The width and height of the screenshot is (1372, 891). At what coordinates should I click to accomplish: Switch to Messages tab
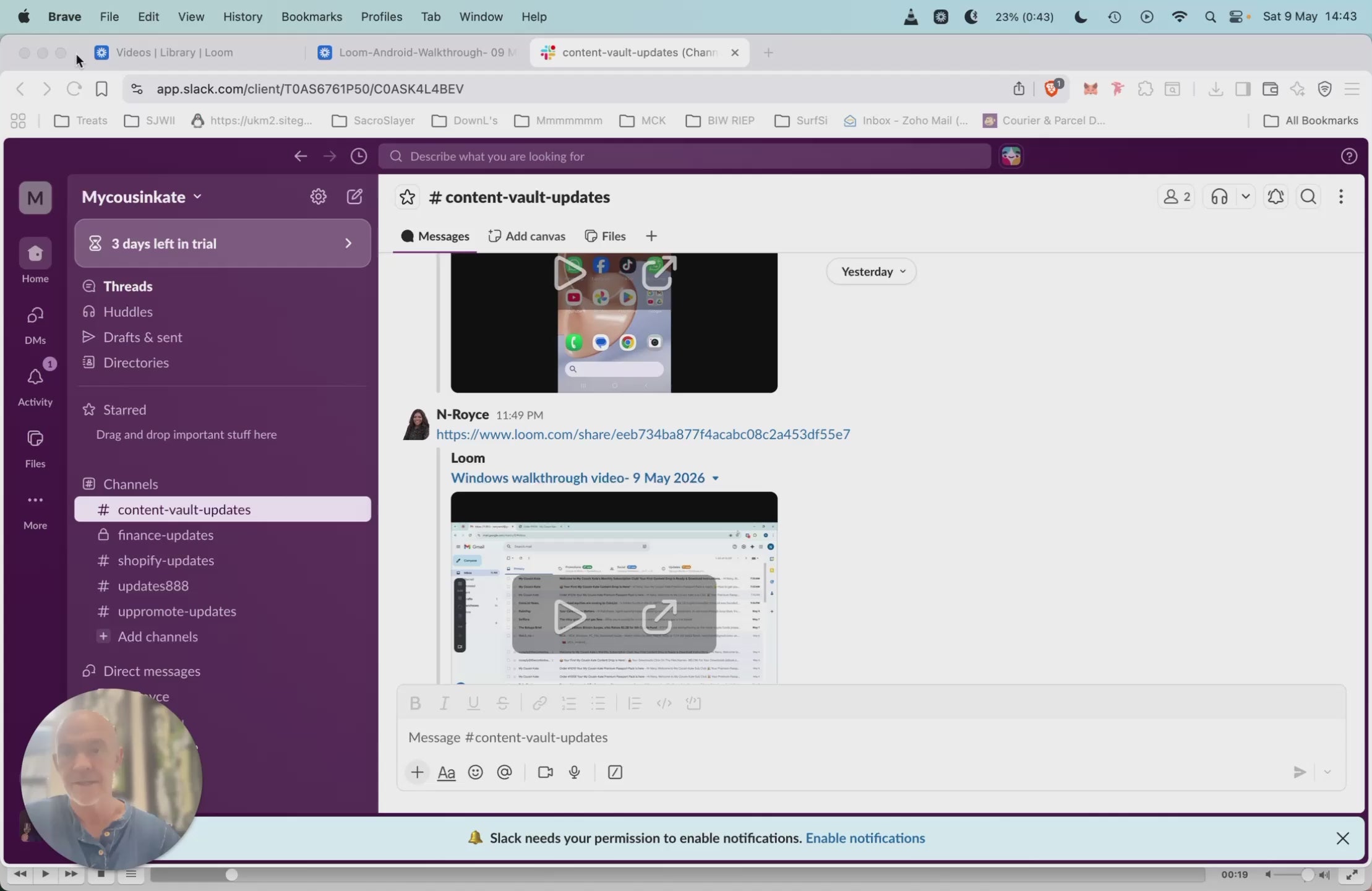(435, 236)
